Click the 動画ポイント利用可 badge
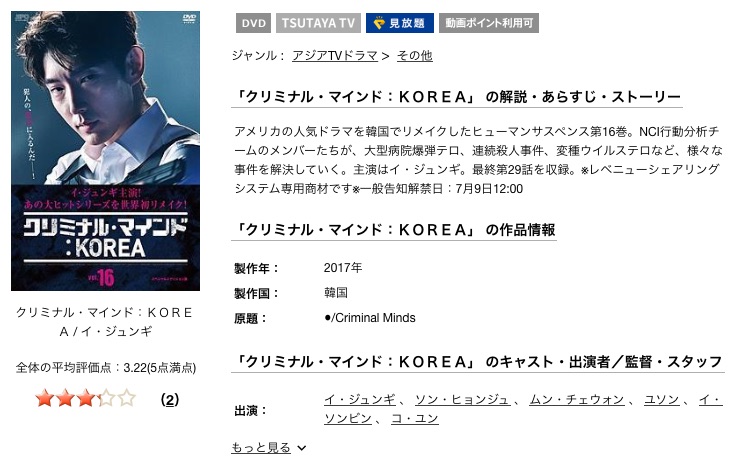Screen dimensions: 741x461 coord(489,23)
